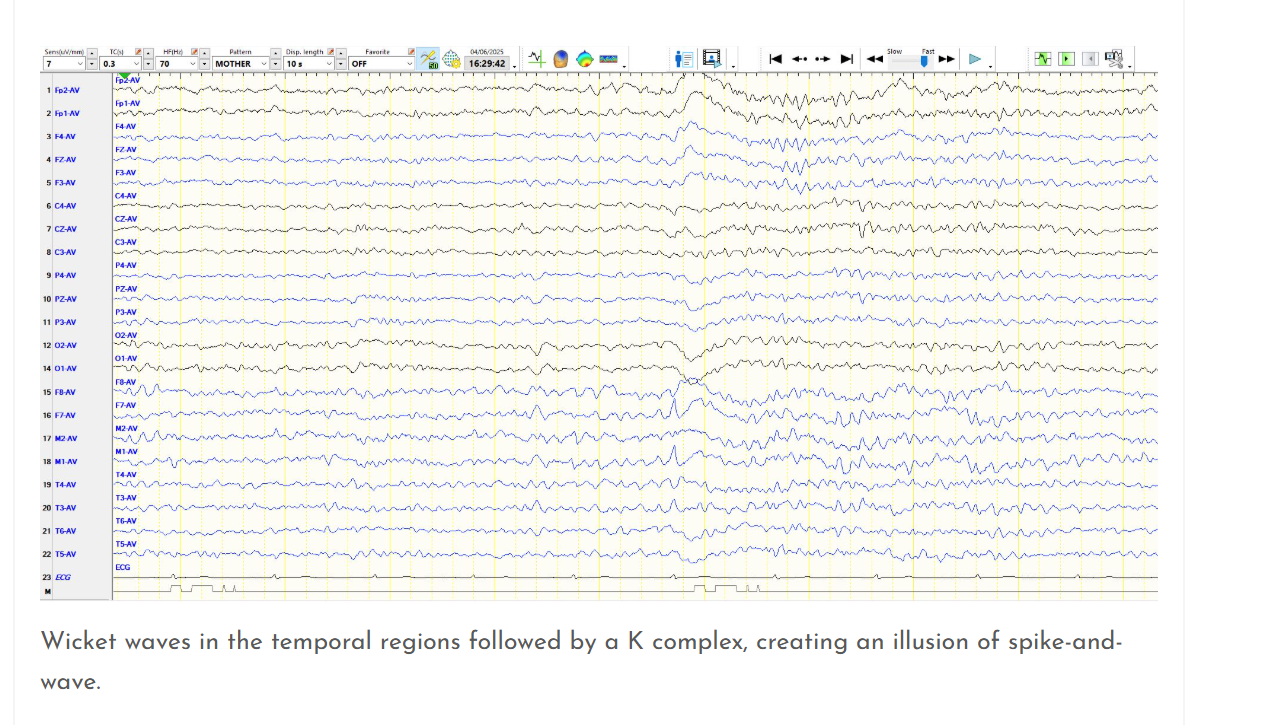Jump to the end of recording
The image size is (1270, 725).
click(847, 59)
